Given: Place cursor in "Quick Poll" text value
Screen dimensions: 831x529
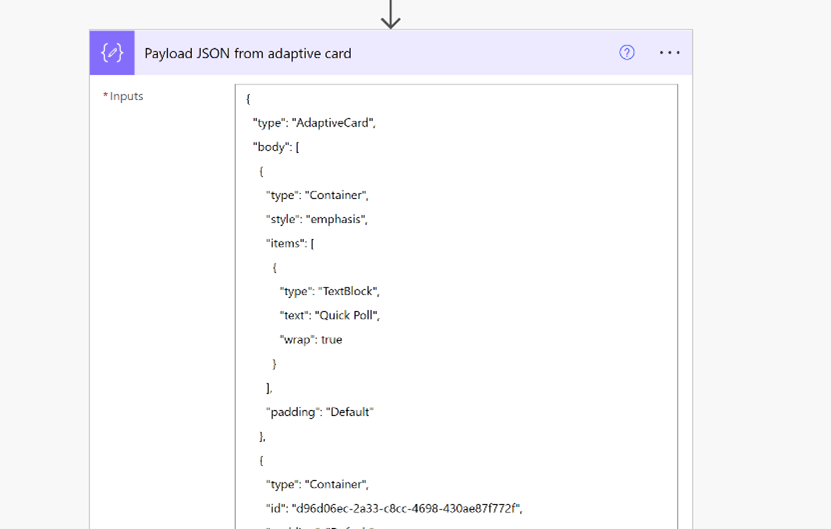Looking at the screenshot, I should [x=348, y=315].
